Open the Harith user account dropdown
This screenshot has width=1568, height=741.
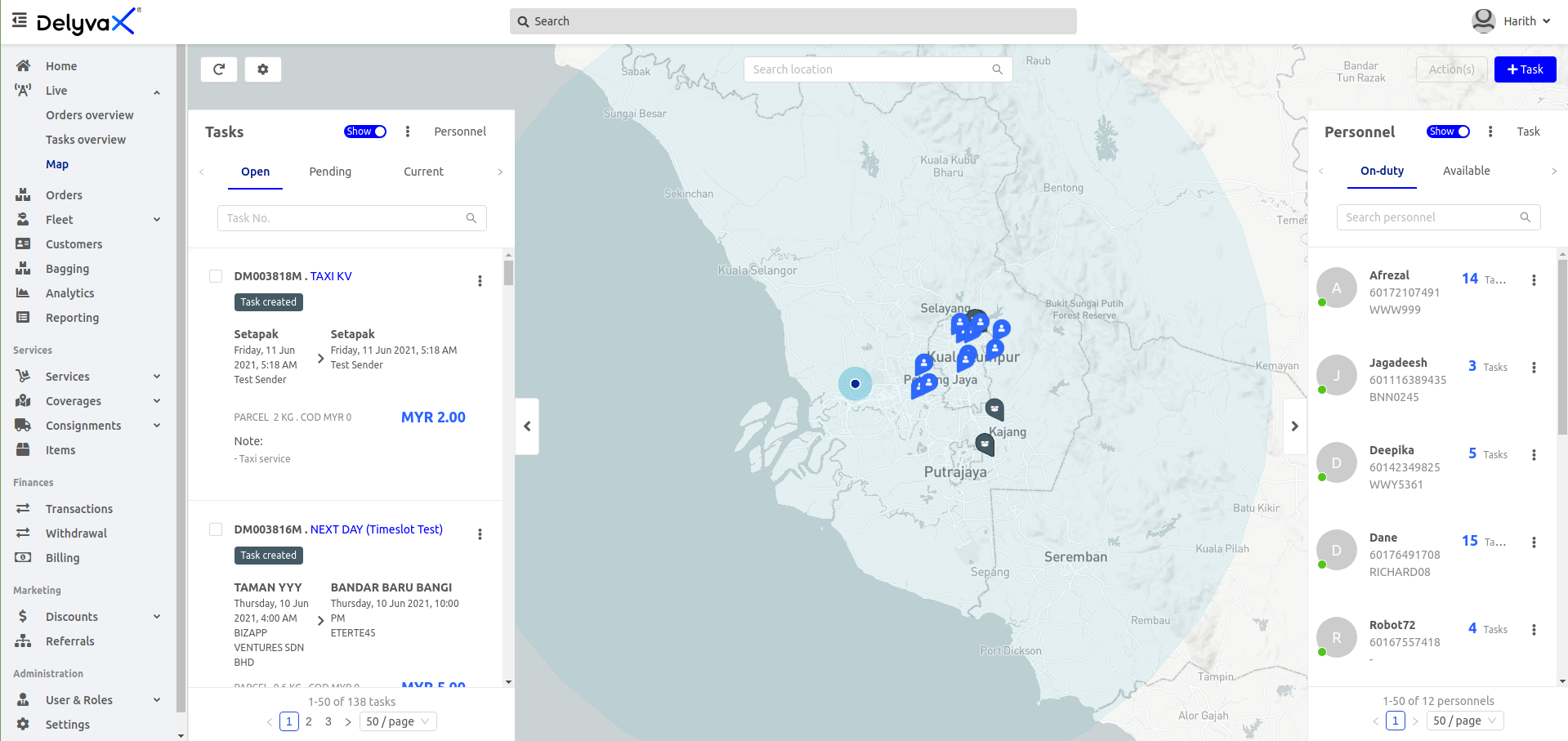point(1512,21)
